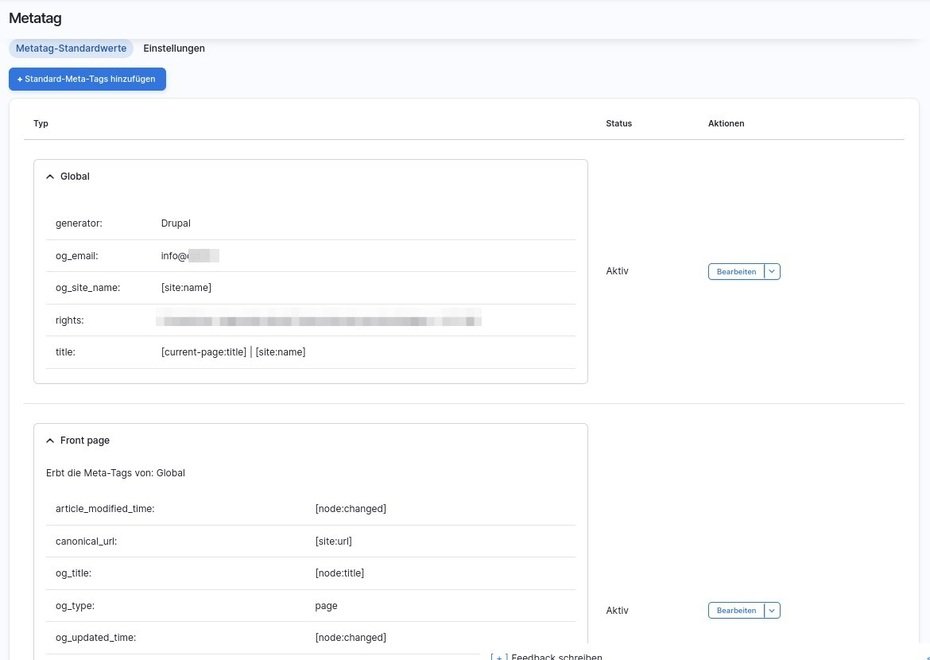Switch to the Einstellungen tab

point(174,48)
